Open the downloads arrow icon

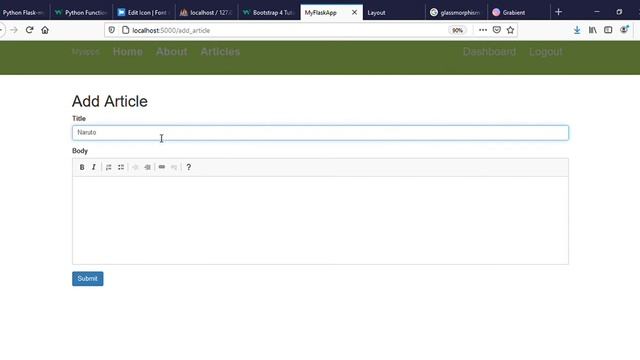[x=577, y=30]
